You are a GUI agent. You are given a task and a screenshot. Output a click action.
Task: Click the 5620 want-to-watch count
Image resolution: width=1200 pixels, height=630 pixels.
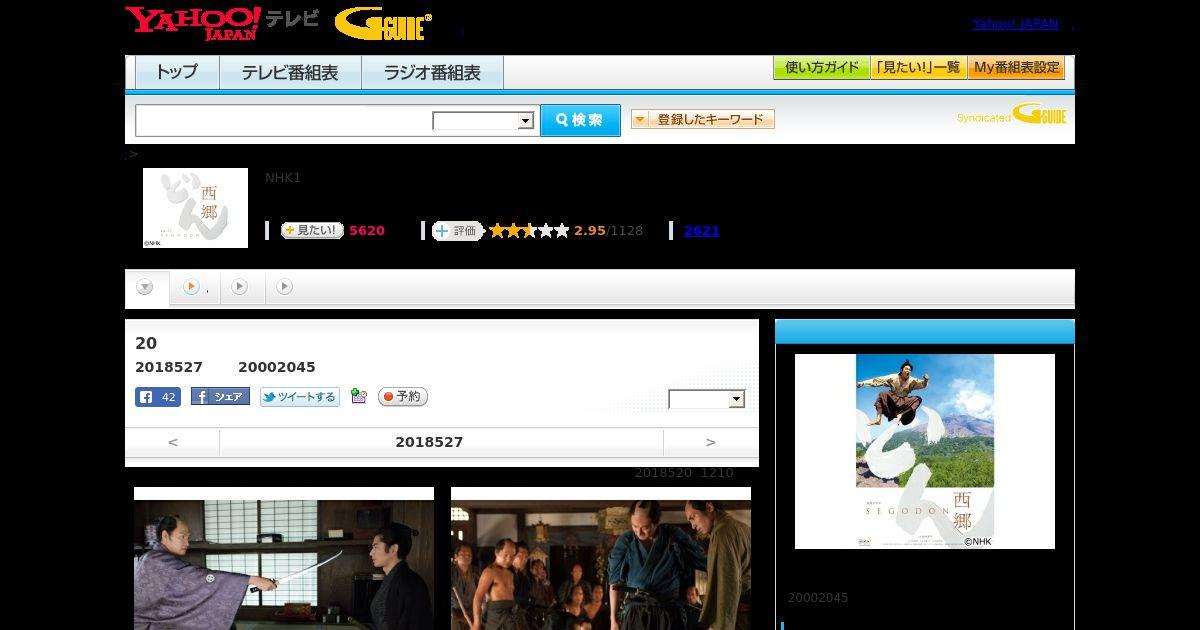(367, 231)
